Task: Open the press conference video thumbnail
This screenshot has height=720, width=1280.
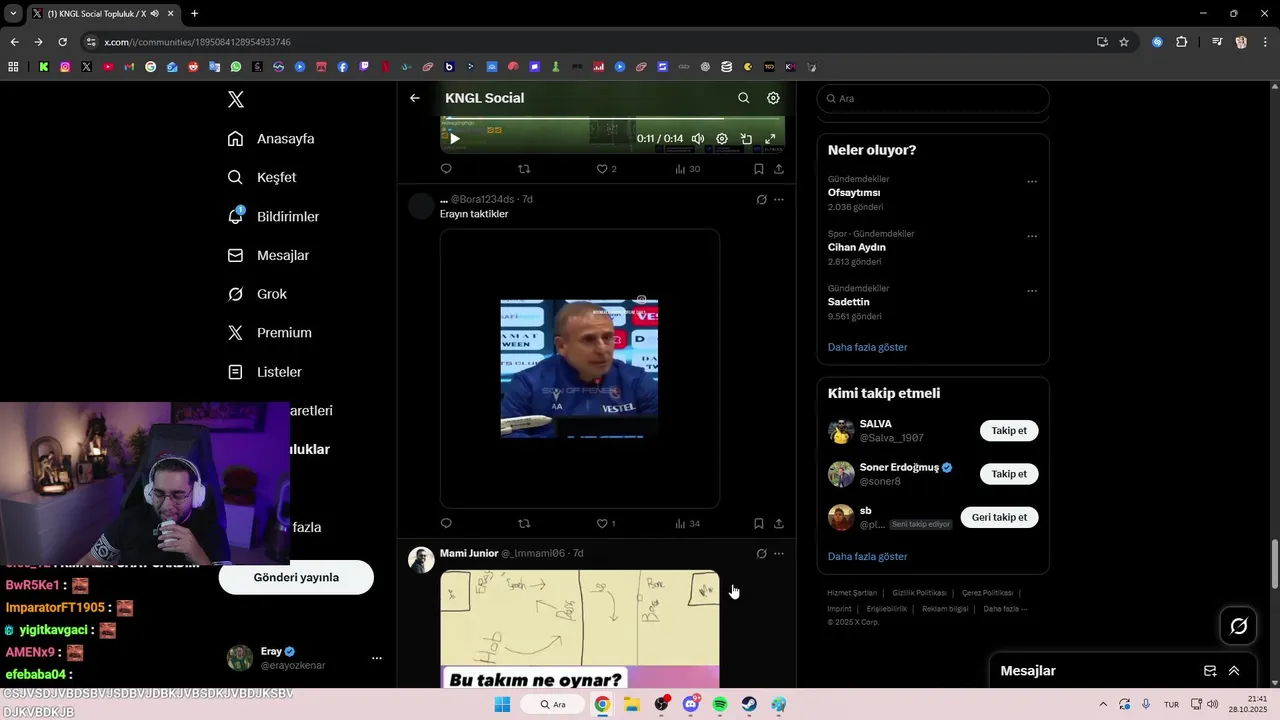Action: [x=579, y=368]
